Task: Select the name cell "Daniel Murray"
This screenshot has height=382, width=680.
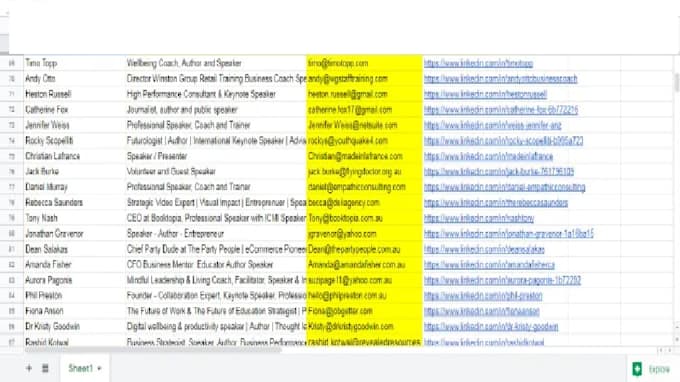Action: tap(74, 187)
